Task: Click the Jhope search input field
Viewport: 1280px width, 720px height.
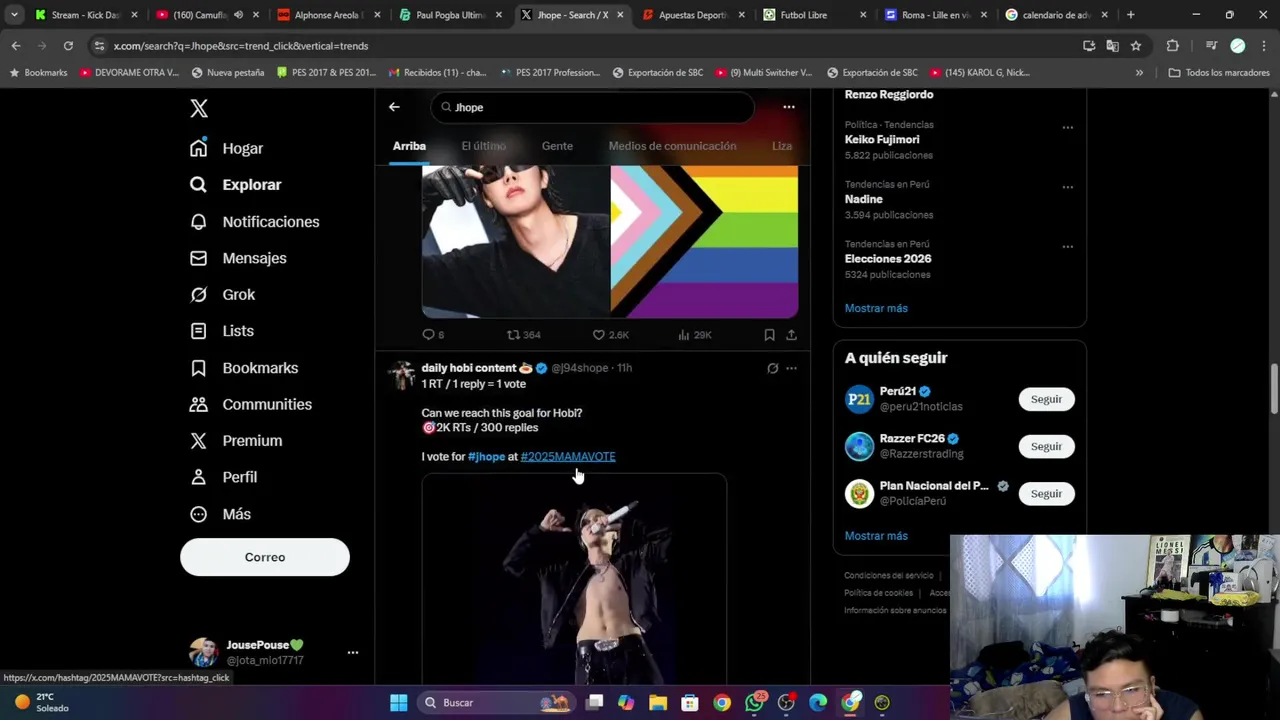Action: click(x=593, y=107)
